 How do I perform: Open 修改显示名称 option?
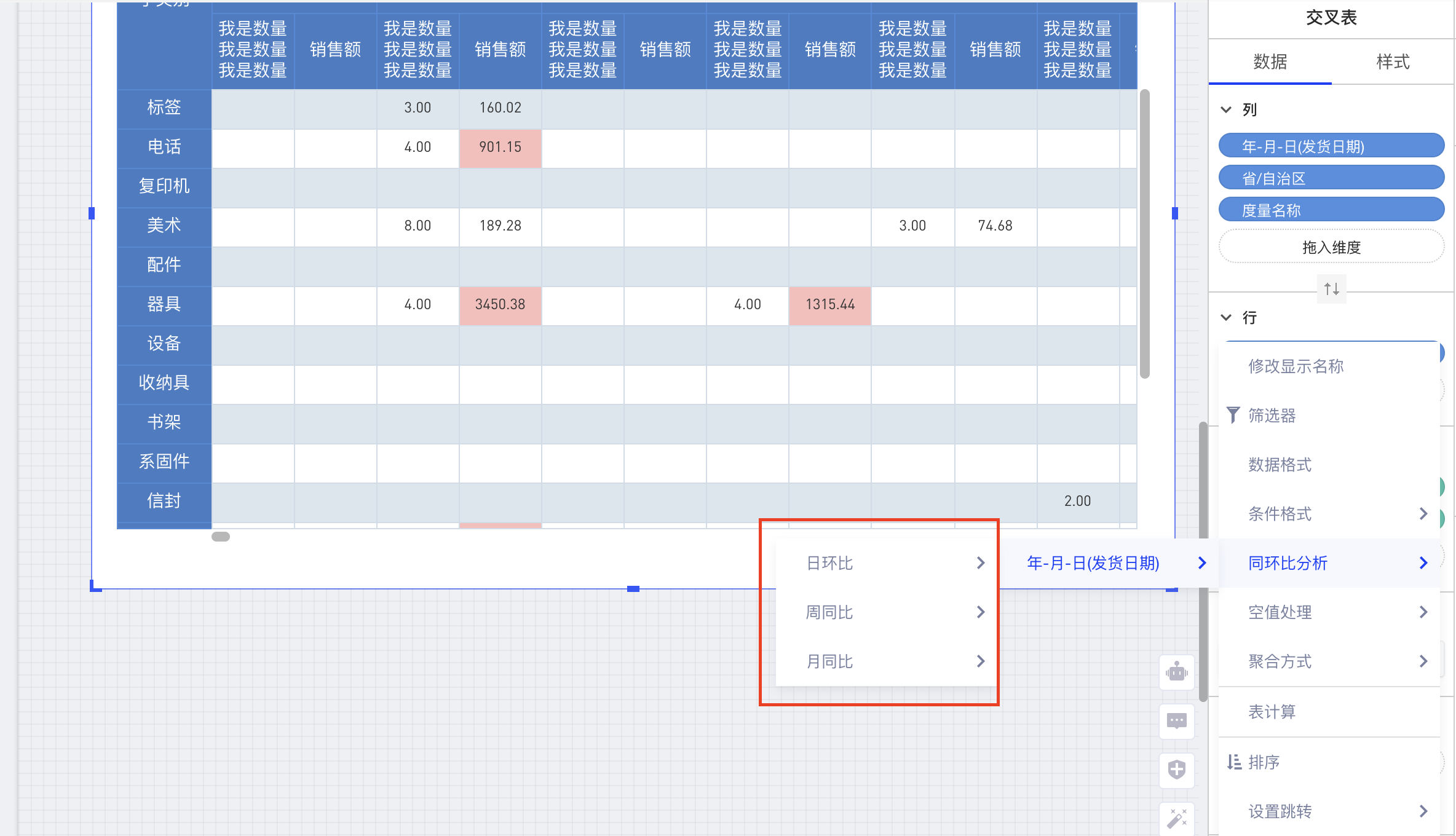coord(1296,366)
